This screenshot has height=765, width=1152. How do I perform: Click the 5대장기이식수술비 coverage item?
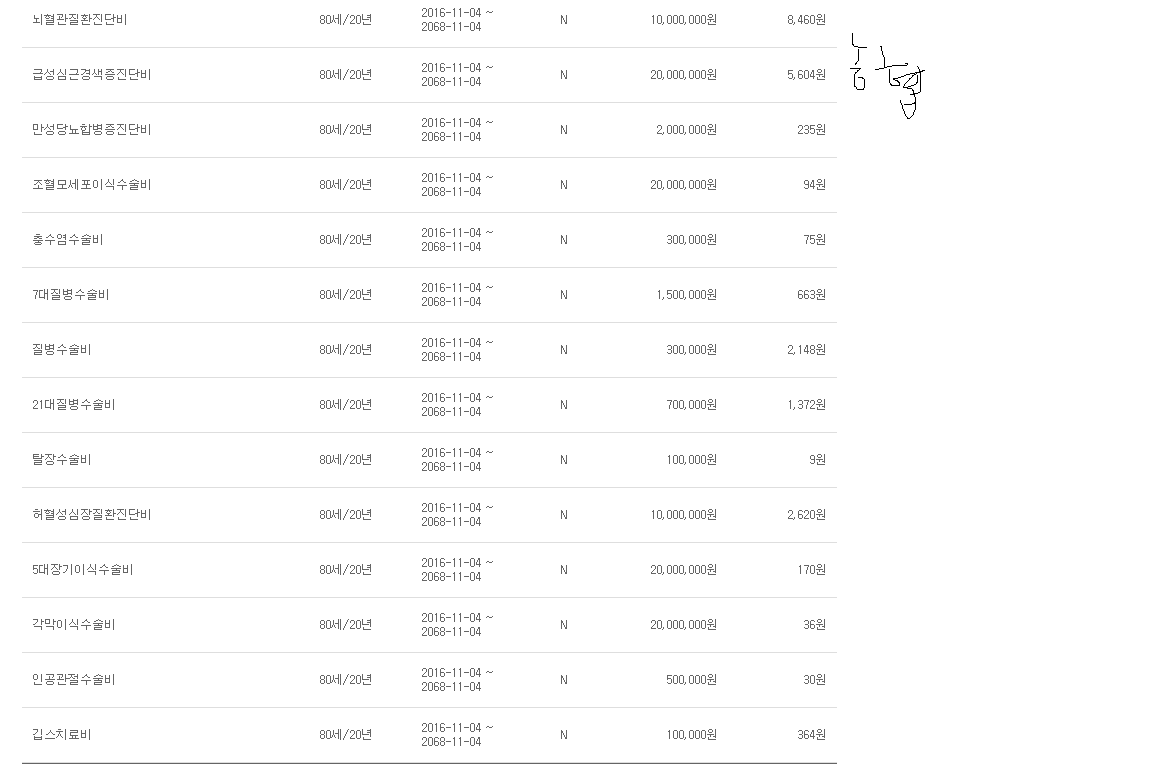(82, 570)
